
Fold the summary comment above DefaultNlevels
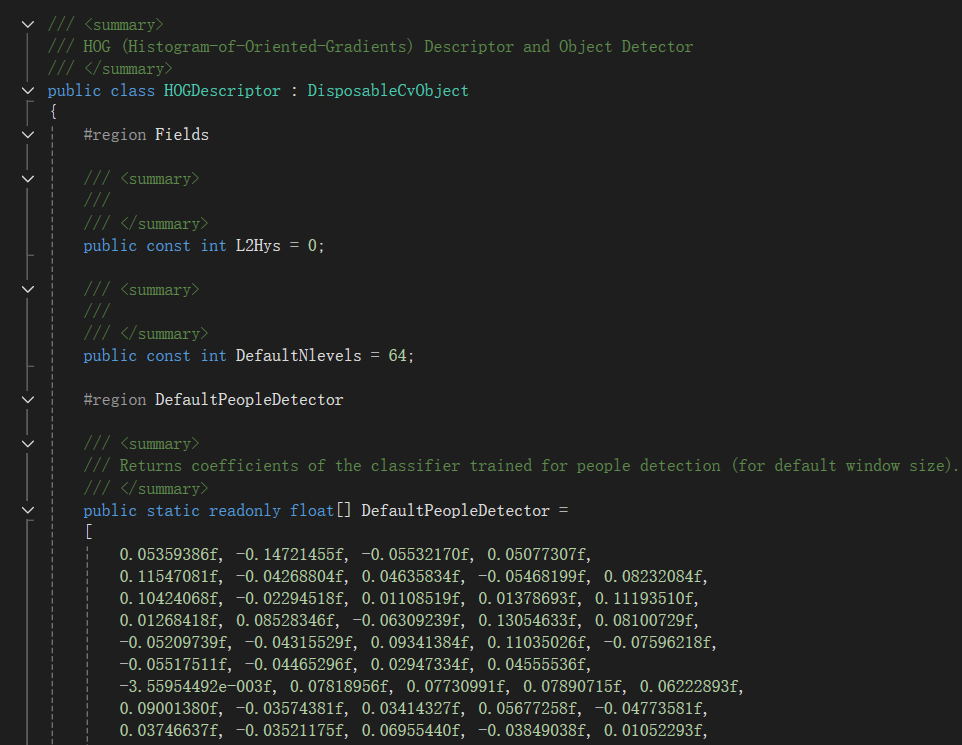pyautogui.click(x=28, y=290)
